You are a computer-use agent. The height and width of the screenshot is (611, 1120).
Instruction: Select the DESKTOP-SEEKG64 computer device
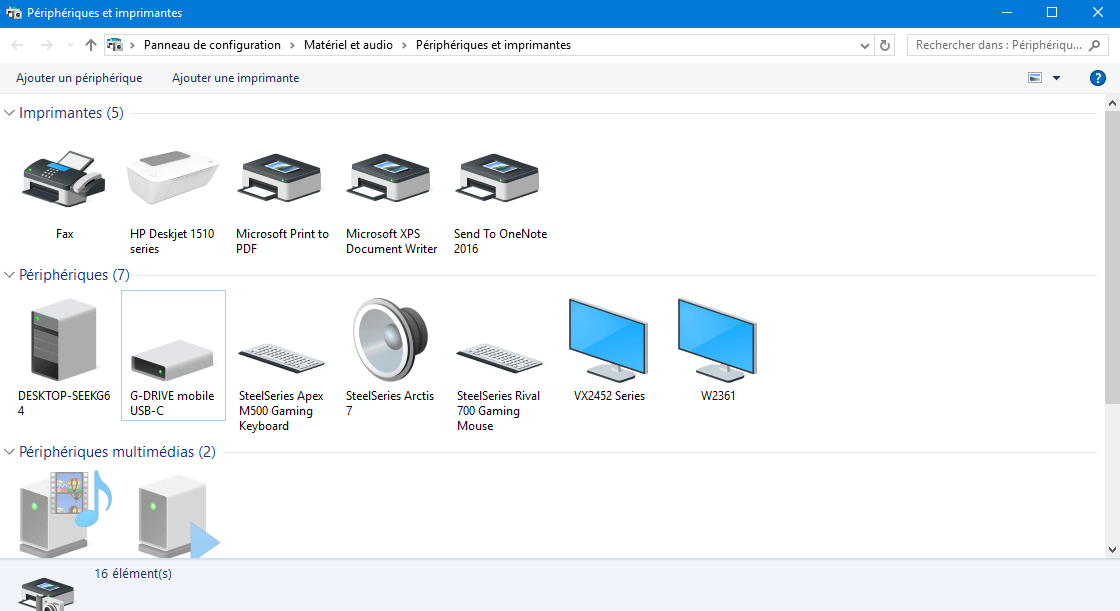pyautogui.click(x=64, y=342)
